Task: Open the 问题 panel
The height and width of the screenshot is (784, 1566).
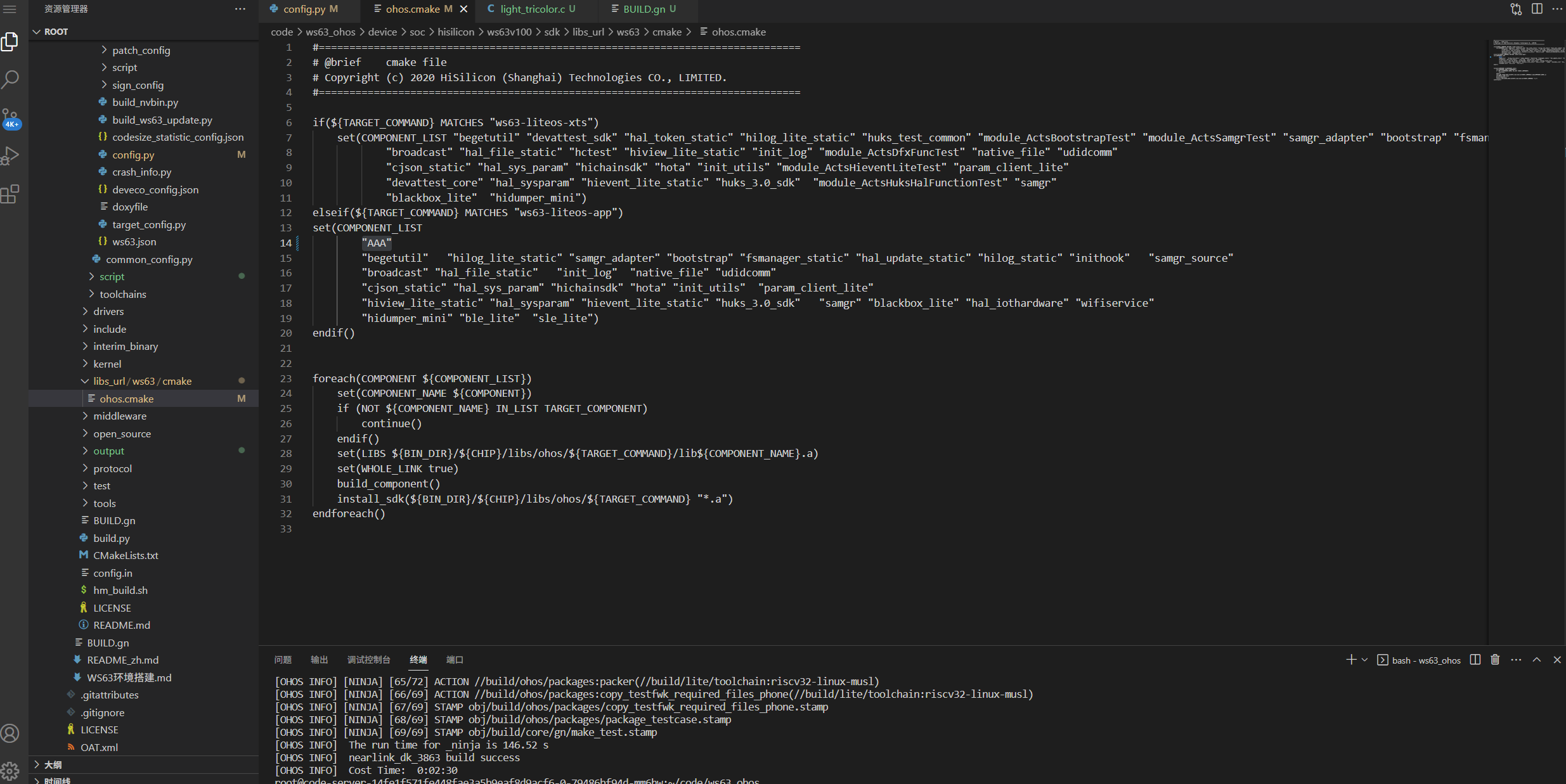Action: tap(283, 659)
